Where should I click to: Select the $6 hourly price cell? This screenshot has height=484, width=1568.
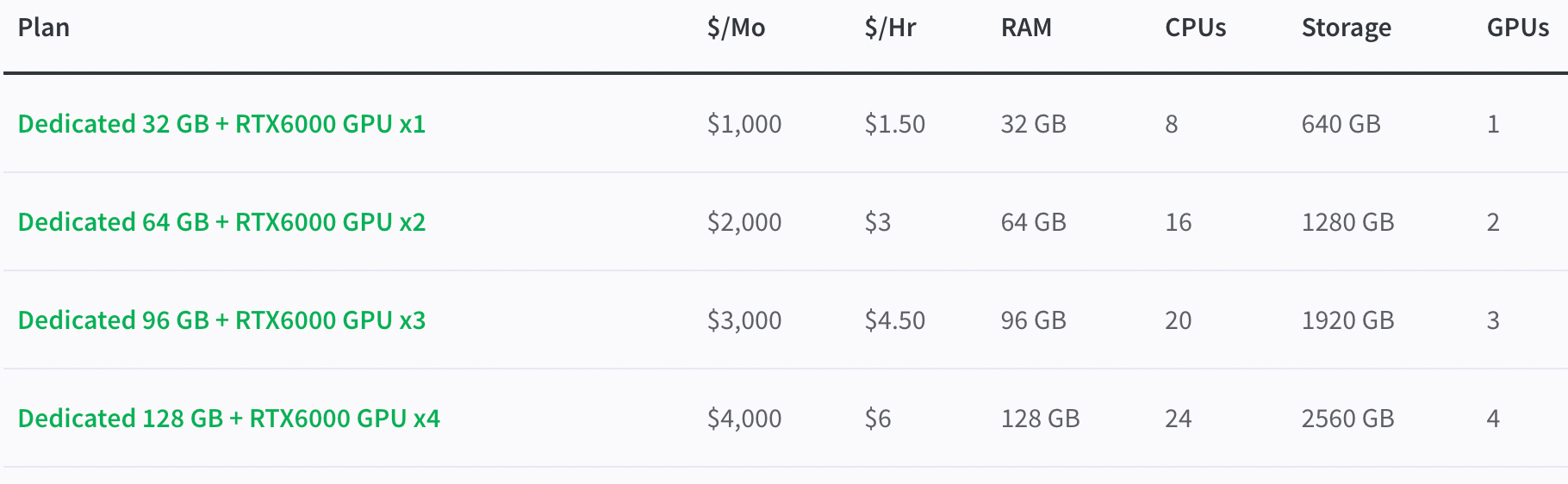click(x=878, y=419)
